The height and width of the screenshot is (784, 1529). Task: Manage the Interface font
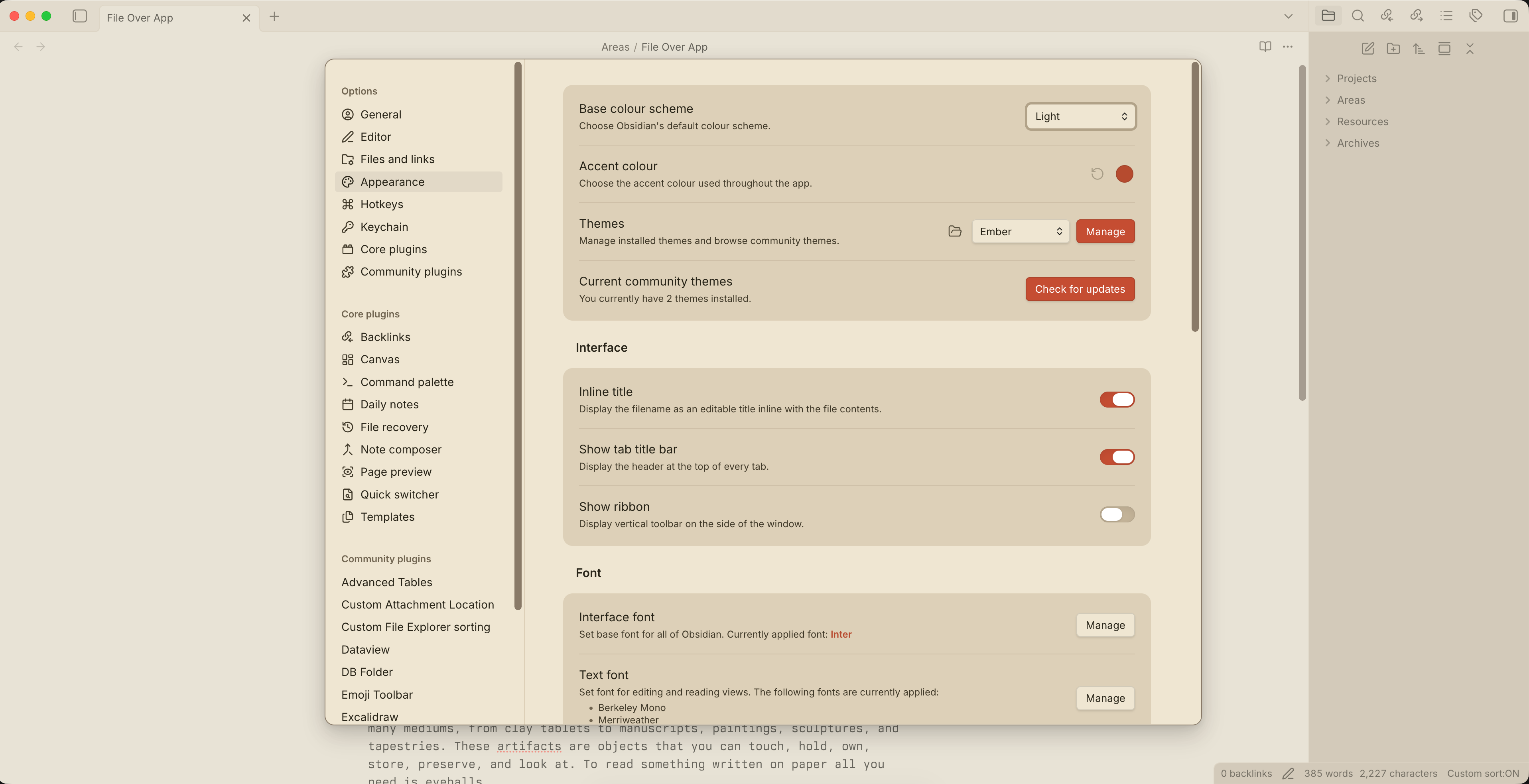click(x=1105, y=625)
